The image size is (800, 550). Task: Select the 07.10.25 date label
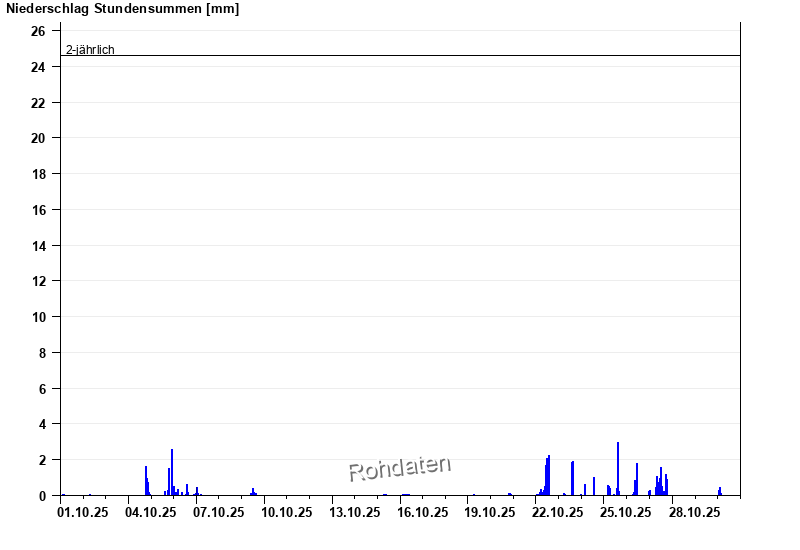[218, 513]
